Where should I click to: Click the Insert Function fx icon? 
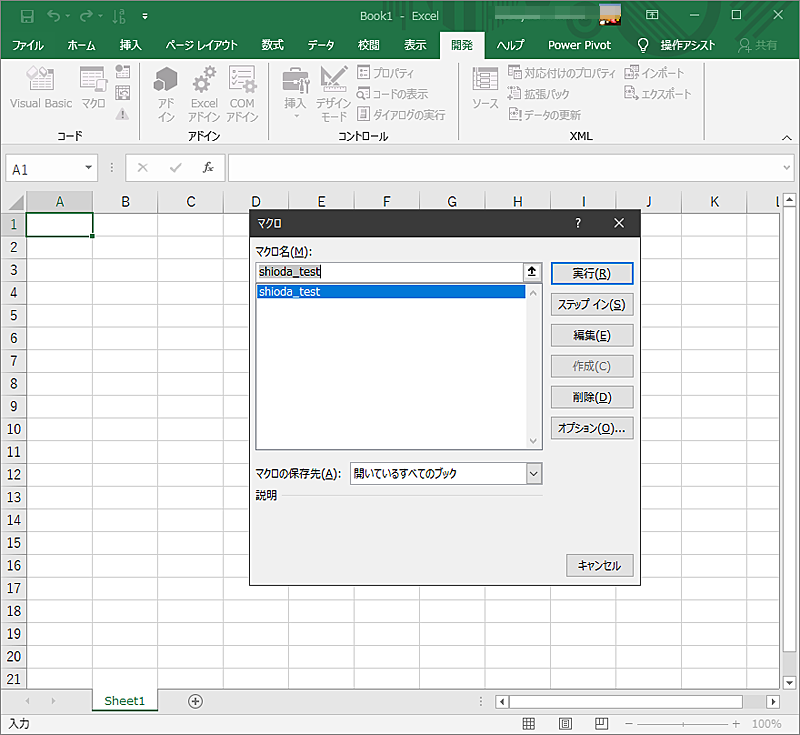click(208, 167)
